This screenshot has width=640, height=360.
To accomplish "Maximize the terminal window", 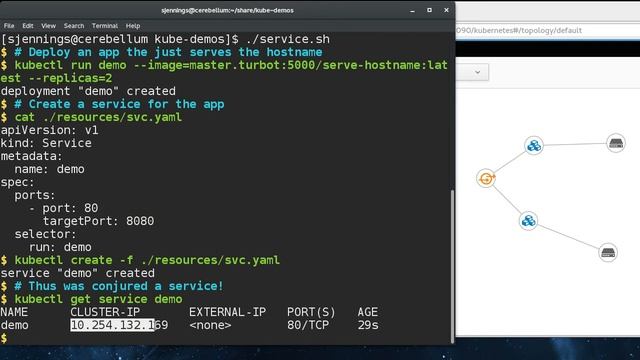I will (x=429, y=10).
